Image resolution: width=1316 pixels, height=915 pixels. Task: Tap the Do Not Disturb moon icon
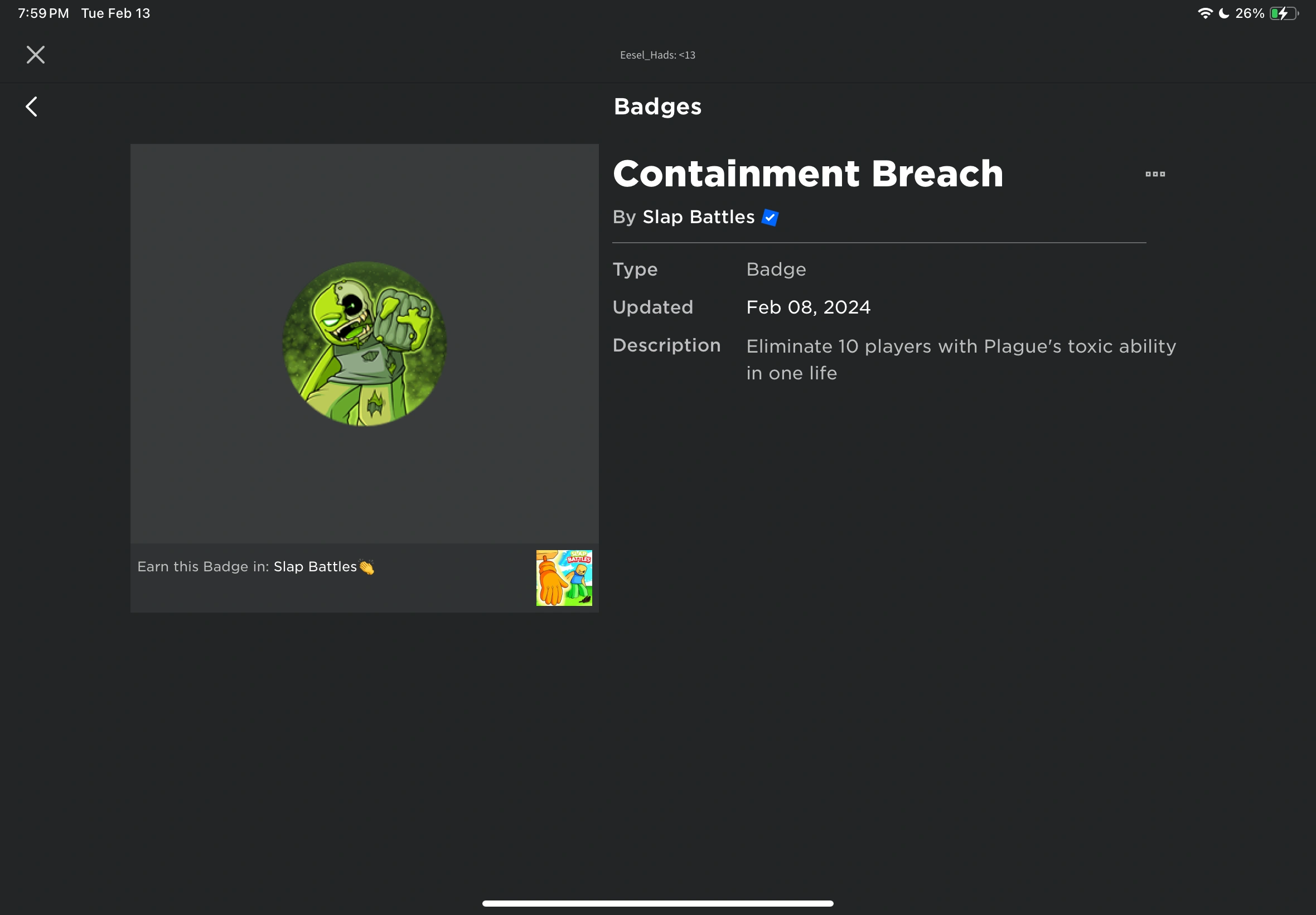tap(1225, 13)
